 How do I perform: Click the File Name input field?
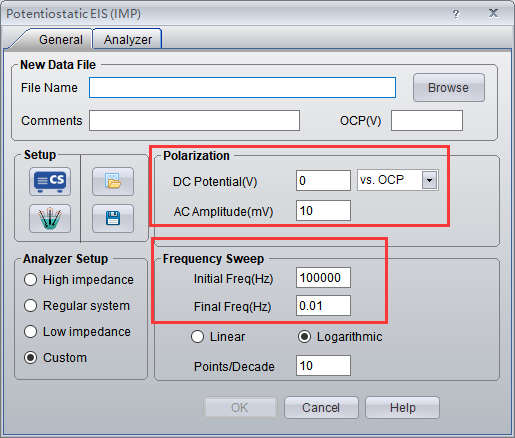click(242, 88)
